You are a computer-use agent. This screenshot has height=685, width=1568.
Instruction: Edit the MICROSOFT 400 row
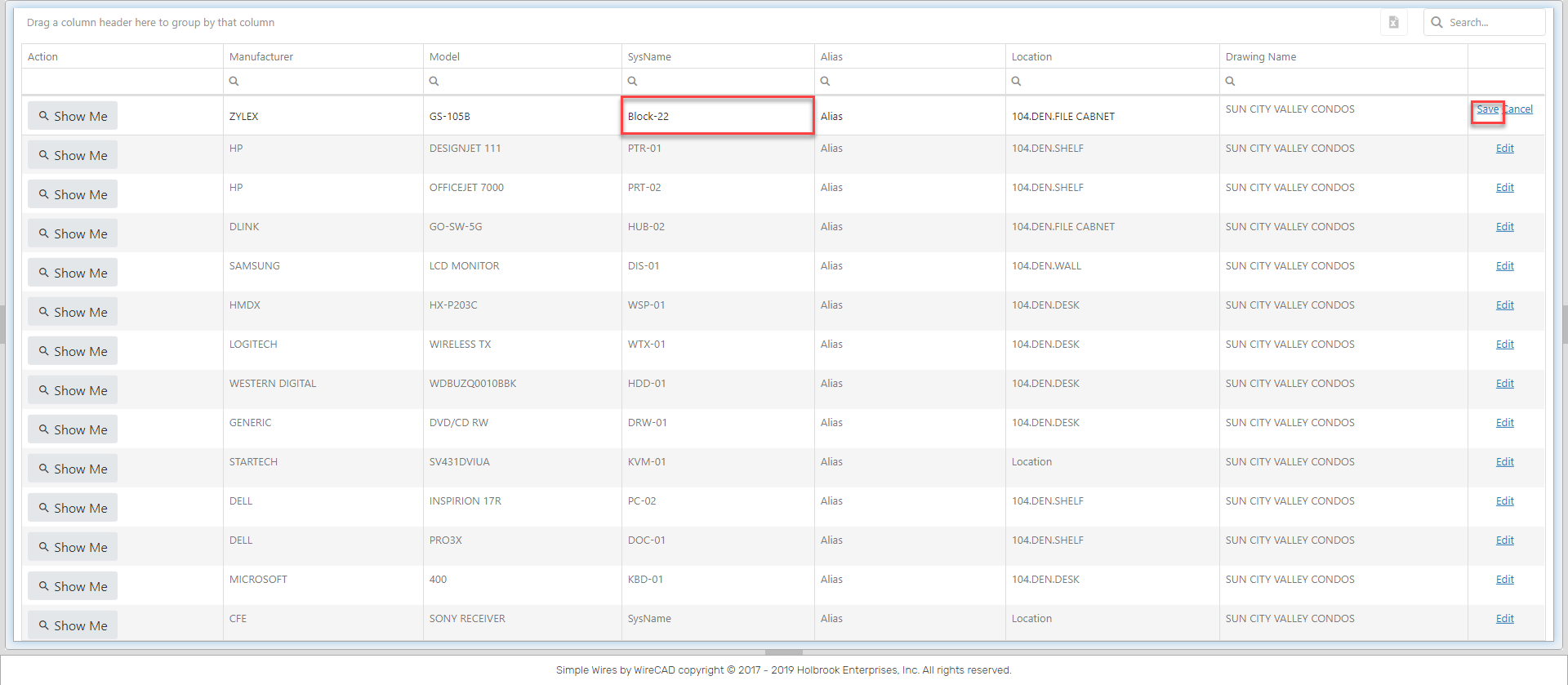click(x=1504, y=580)
